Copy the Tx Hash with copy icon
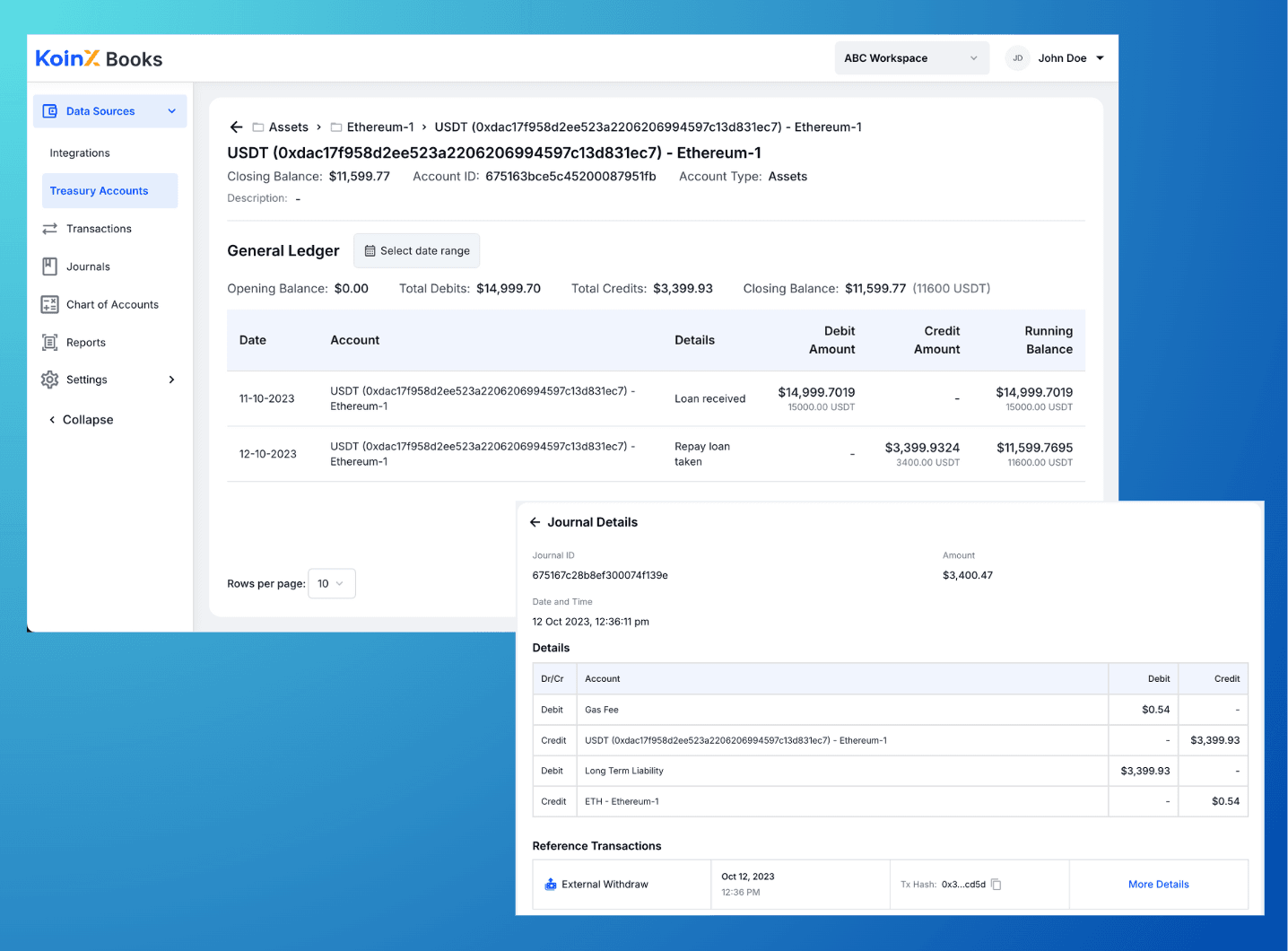 [x=996, y=885]
